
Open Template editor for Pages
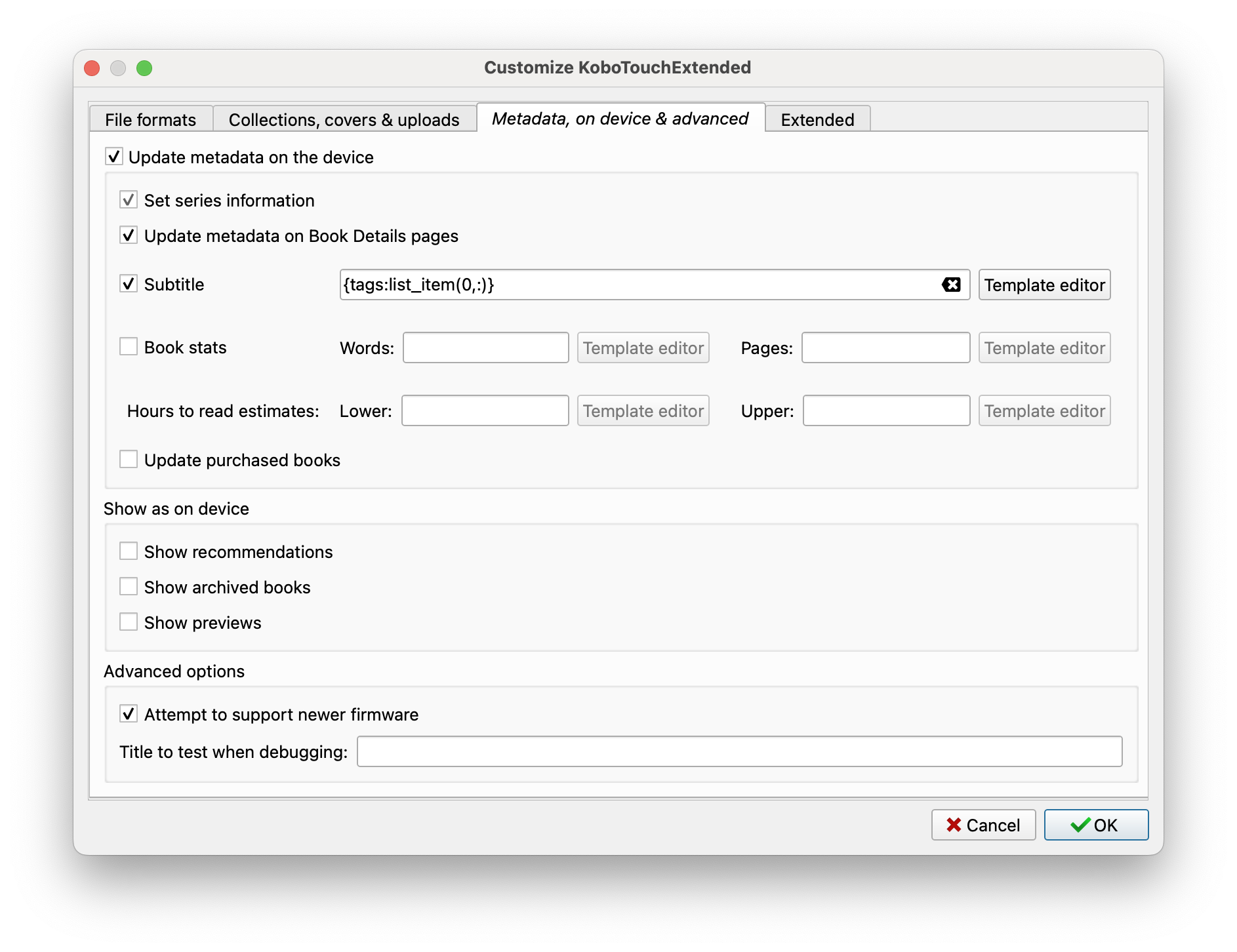(x=1044, y=347)
